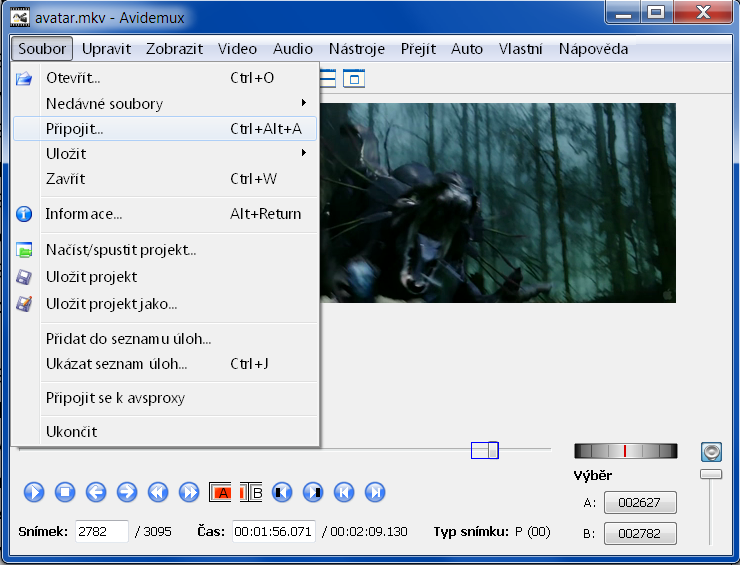
Task: Maximize the Avidemux window
Action: pos(656,13)
